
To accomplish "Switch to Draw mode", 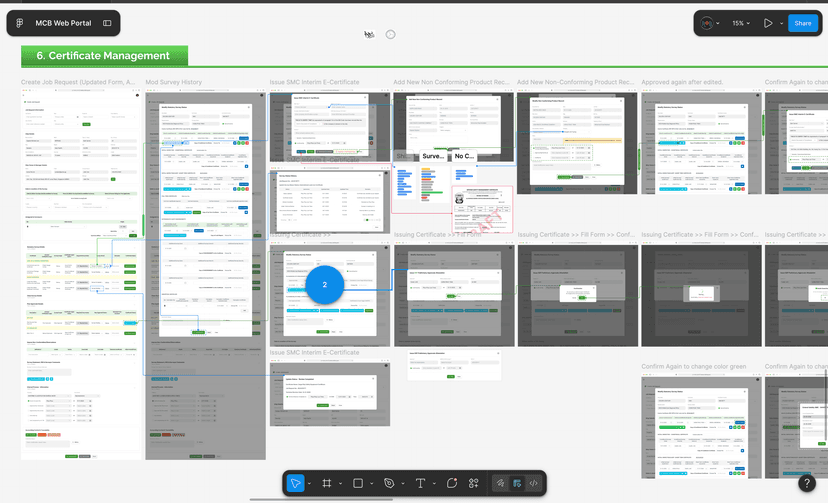I will click(x=500, y=483).
